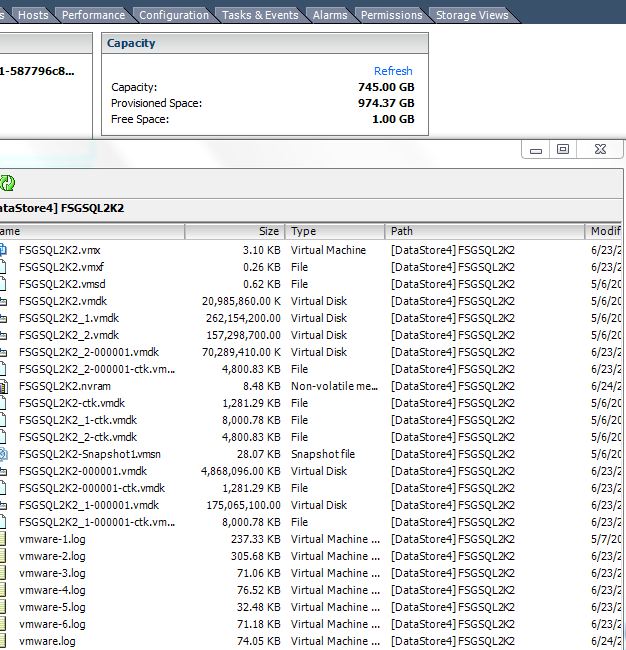Open the Storage Views tab
This screenshot has height=650, width=626.
coord(471,15)
